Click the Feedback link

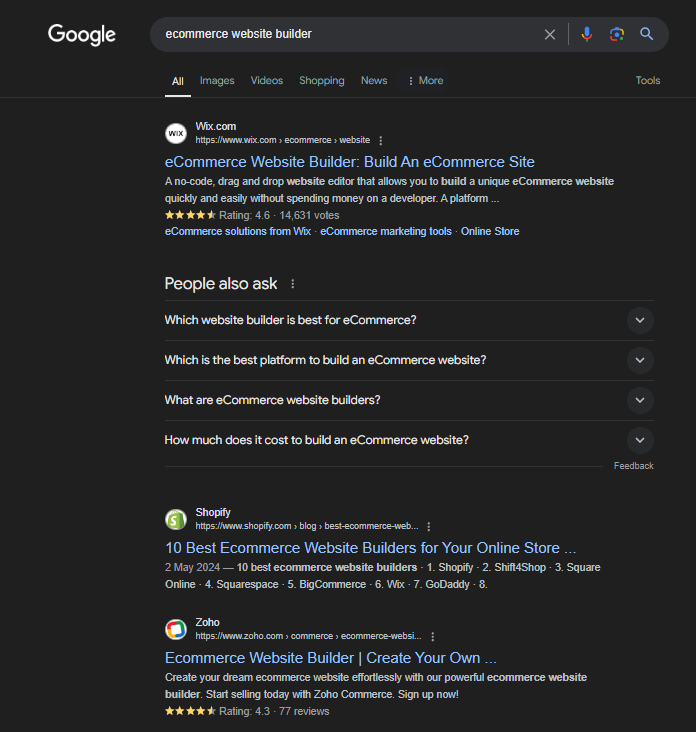click(x=633, y=466)
